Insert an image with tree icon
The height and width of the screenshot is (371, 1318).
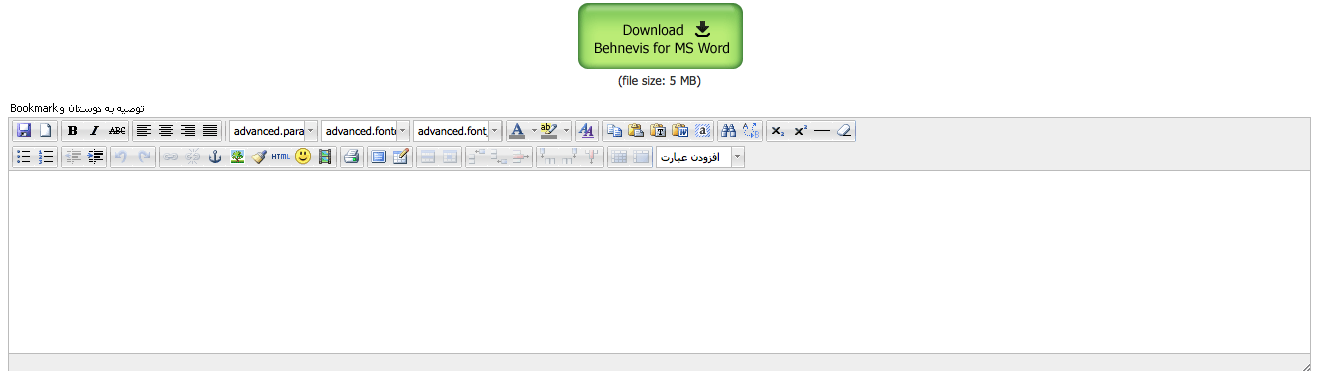click(237, 157)
